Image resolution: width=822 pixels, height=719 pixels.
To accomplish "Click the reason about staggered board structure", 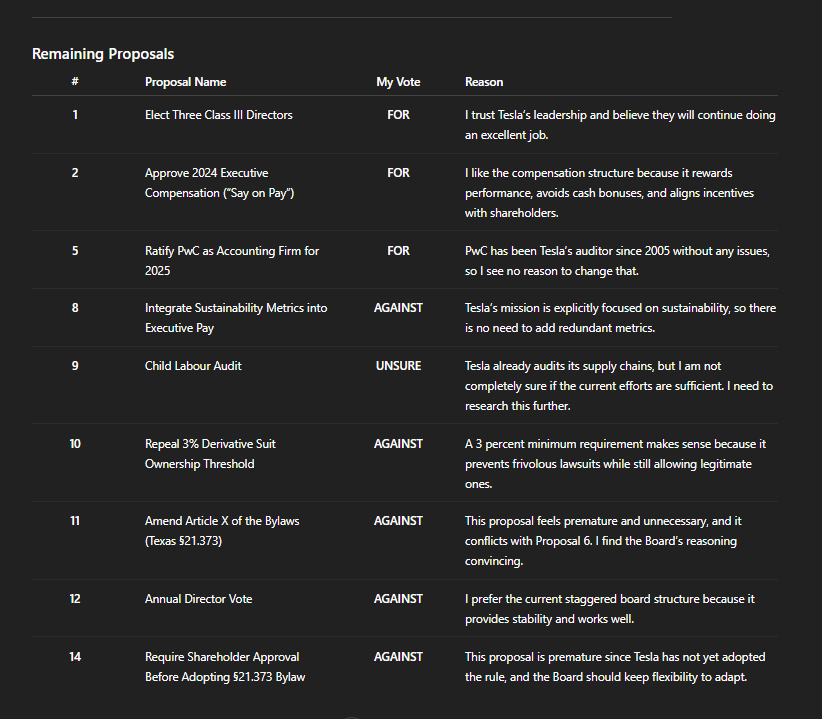I will pos(610,609).
